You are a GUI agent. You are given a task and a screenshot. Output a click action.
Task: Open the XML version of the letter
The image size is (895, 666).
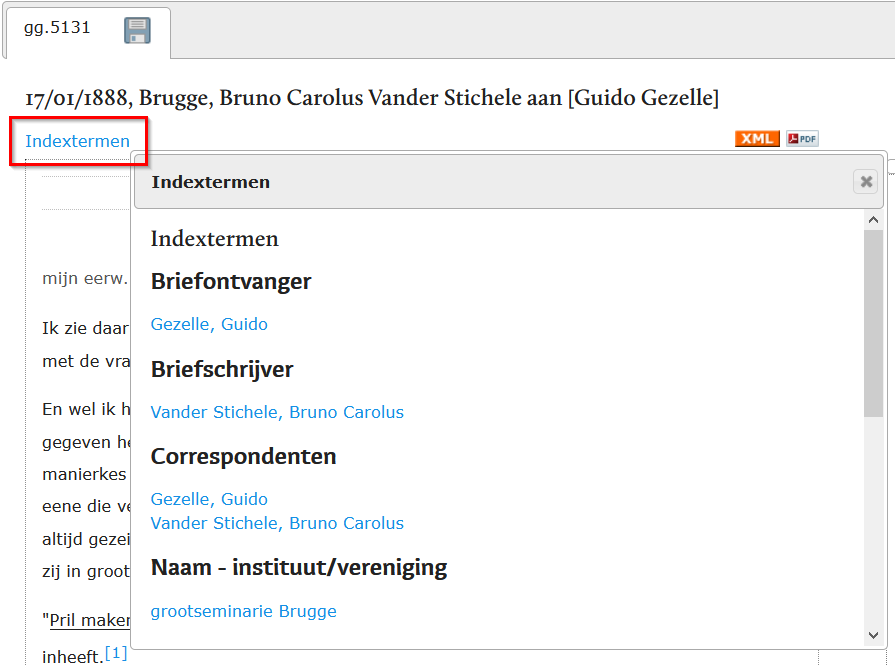757,139
